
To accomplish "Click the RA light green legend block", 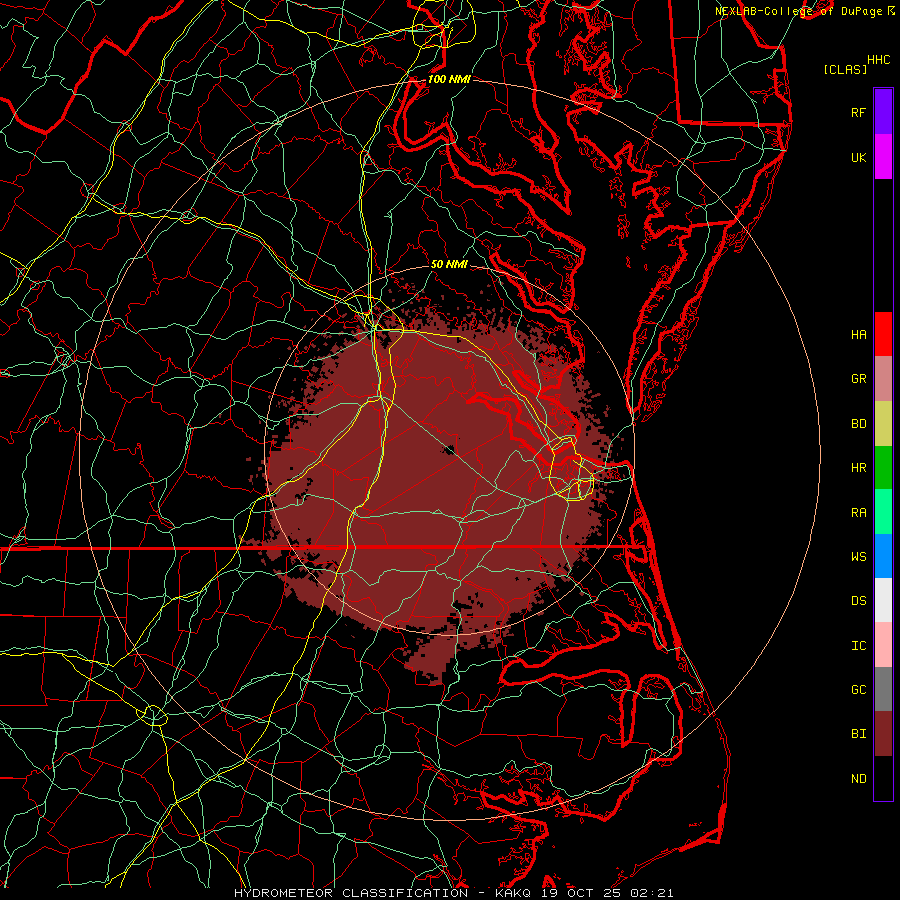I will pyautogui.click(x=883, y=512).
